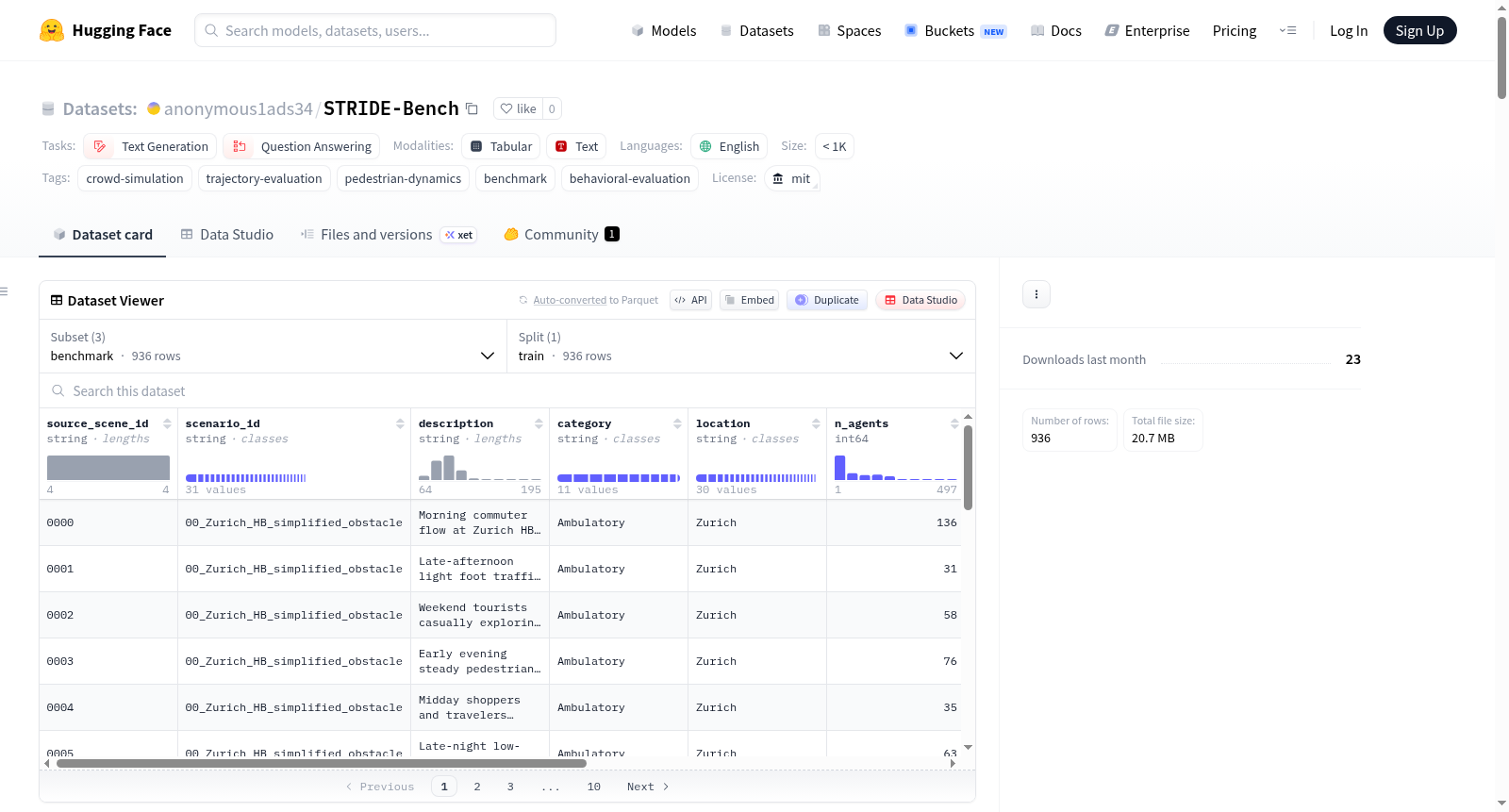Click the crowd-simulation tag
The image size is (1509, 812).
point(135,178)
